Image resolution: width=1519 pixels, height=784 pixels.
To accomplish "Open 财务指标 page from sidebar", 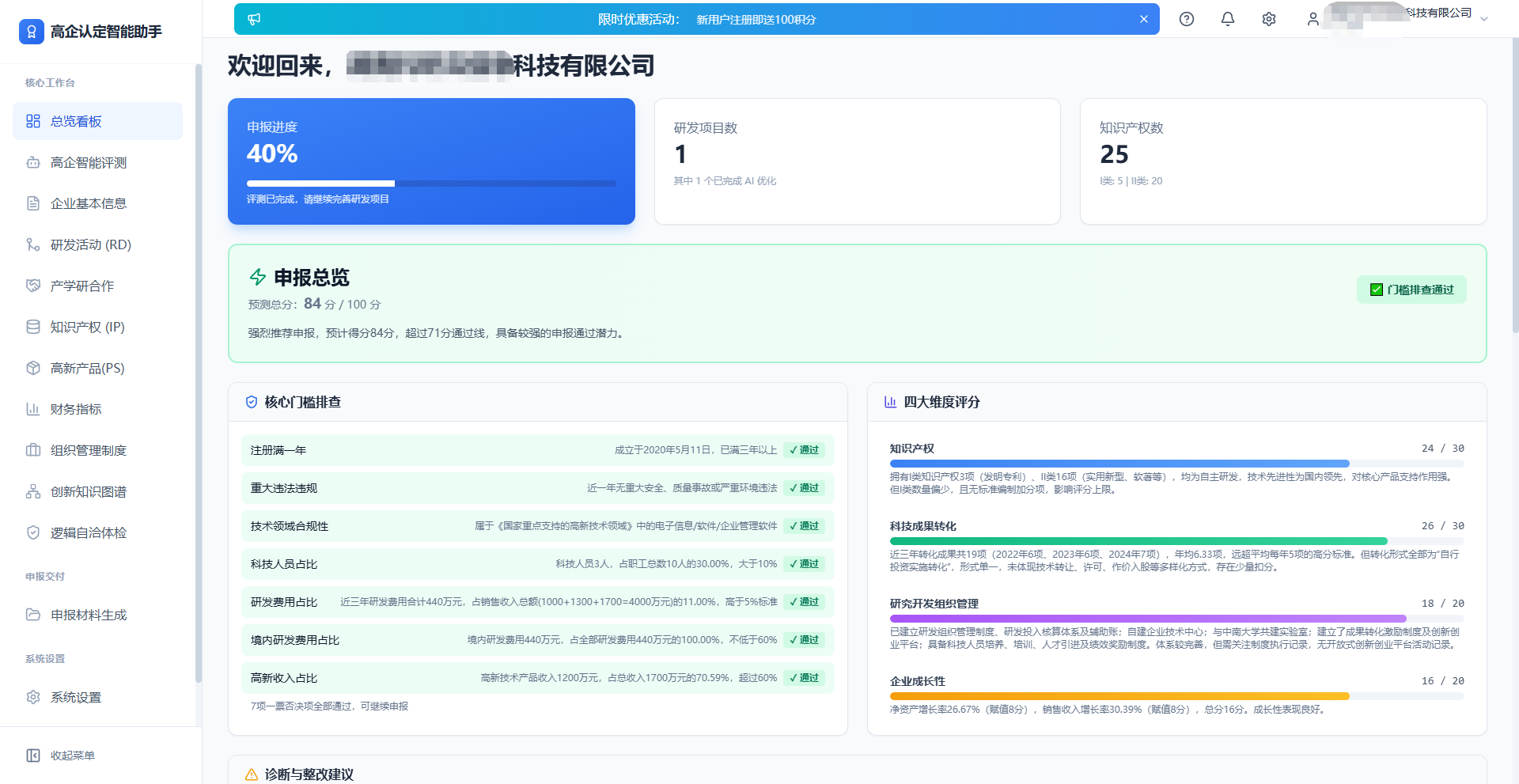I will coord(97,409).
